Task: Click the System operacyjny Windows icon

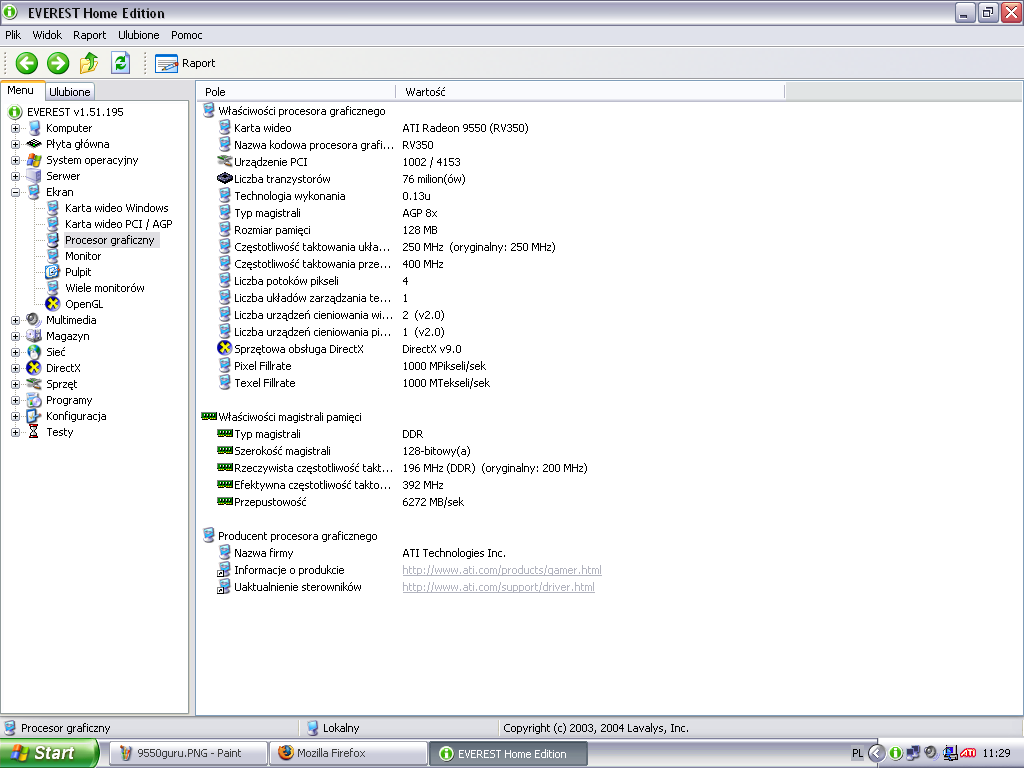Action: pos(34,160)
